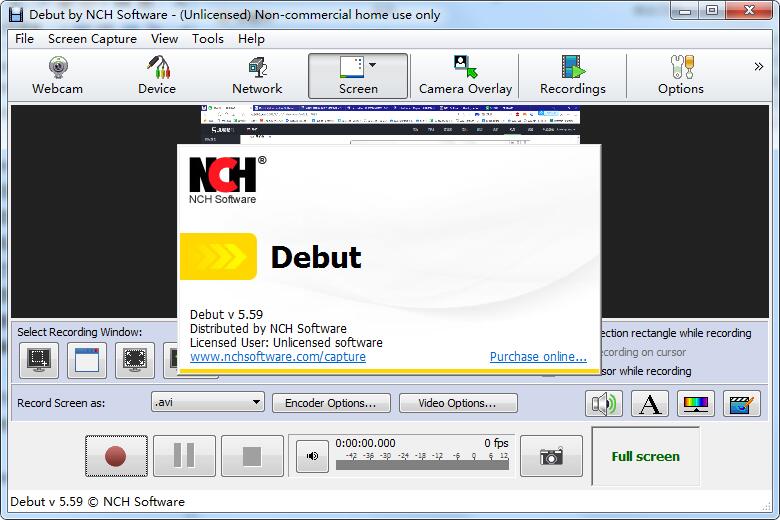Expand the toolbar overflow chevron
Screen dimensions: 780x520
click(759, 66)
